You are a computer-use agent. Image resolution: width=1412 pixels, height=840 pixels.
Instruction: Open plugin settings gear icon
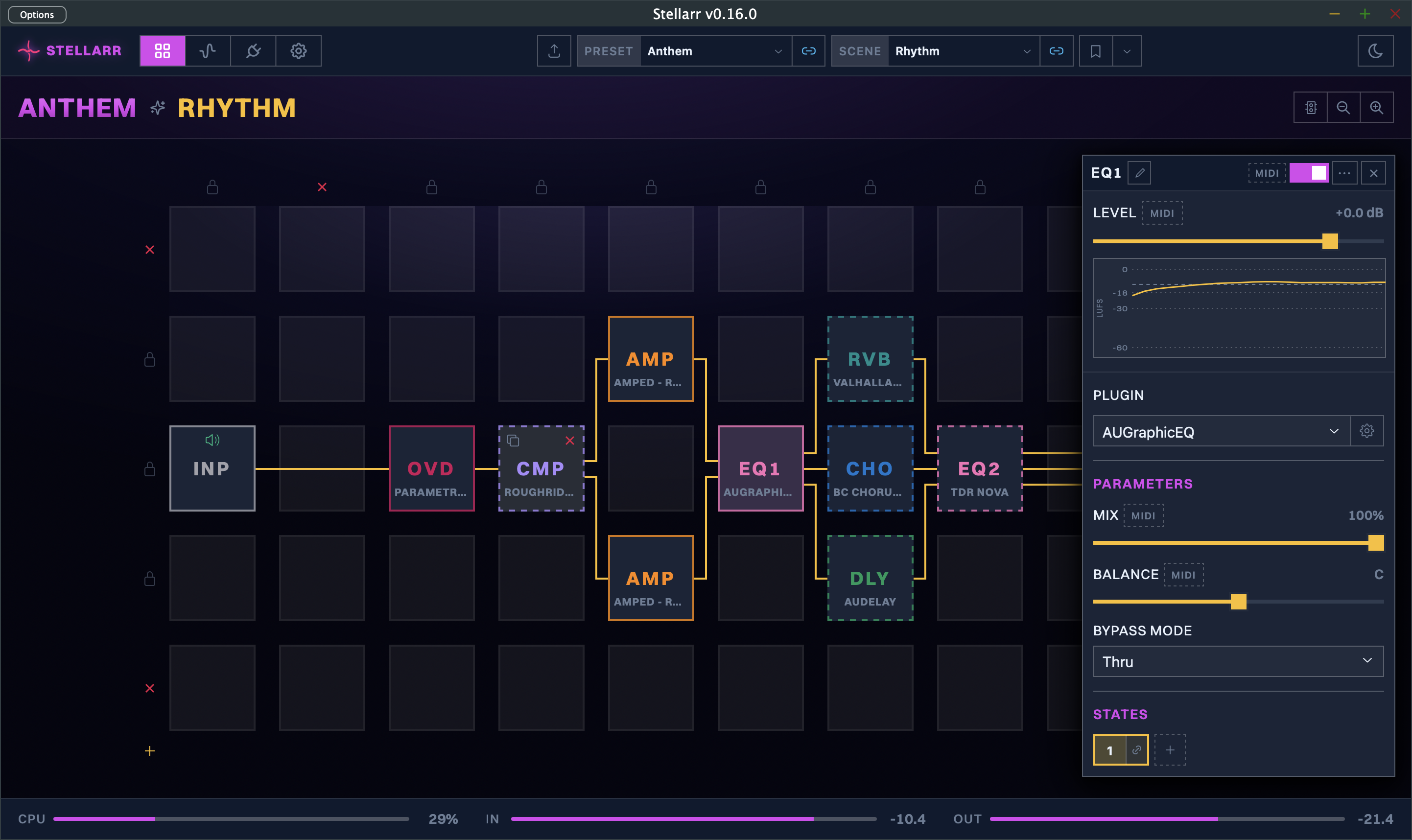[x=1366, y=431]
